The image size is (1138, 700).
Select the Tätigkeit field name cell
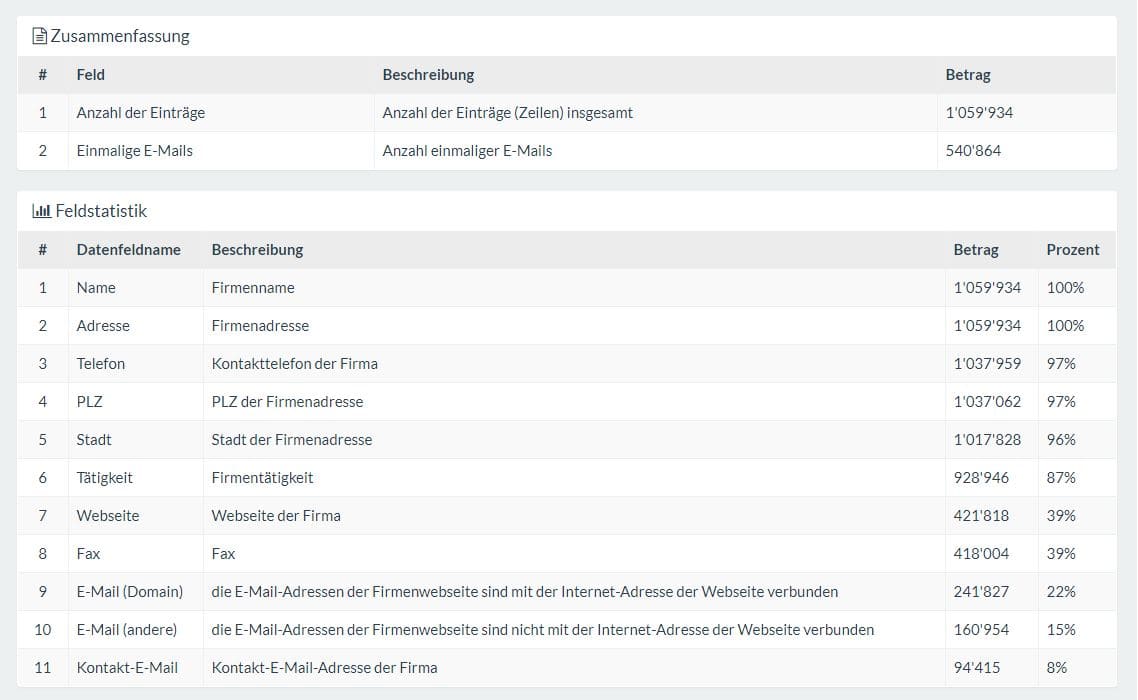click(104, 478)
